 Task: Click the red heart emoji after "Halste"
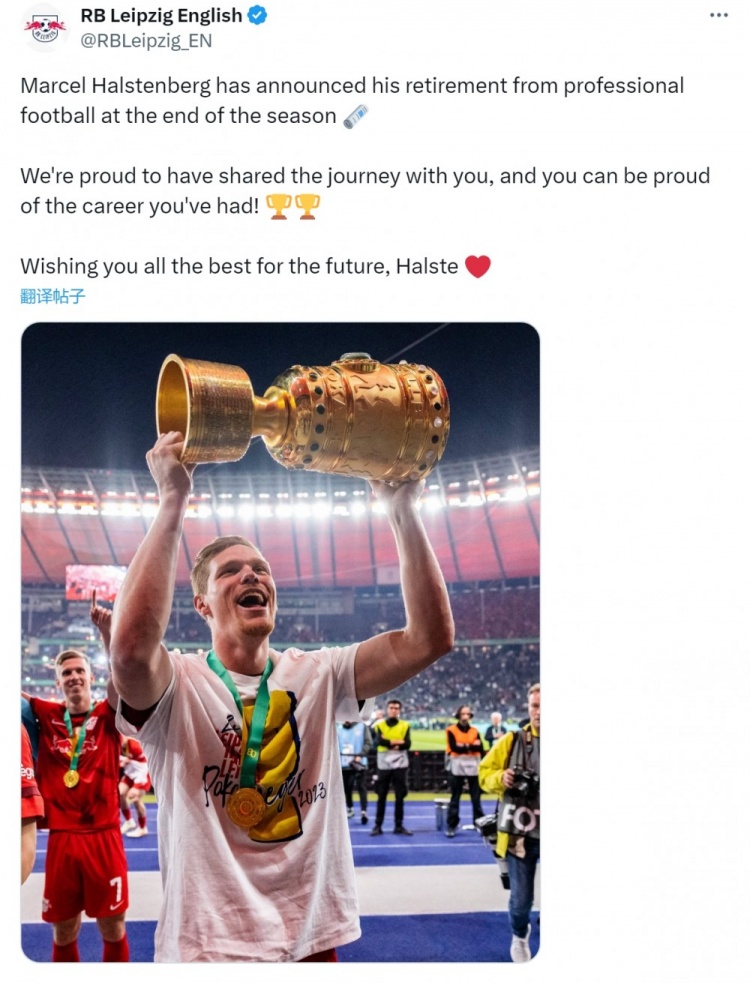coord(478,267)
